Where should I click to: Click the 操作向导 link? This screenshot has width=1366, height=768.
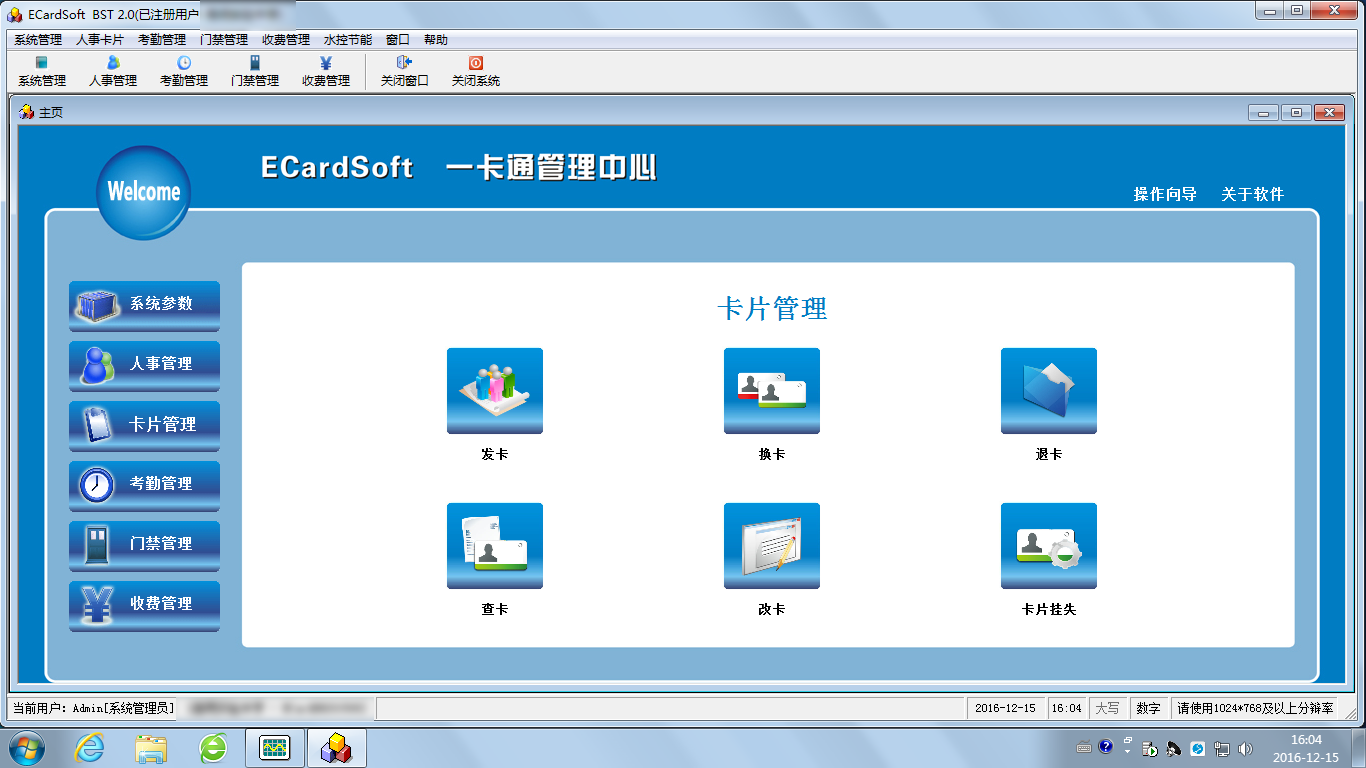pyautogui.click(x=1165, y=194)
